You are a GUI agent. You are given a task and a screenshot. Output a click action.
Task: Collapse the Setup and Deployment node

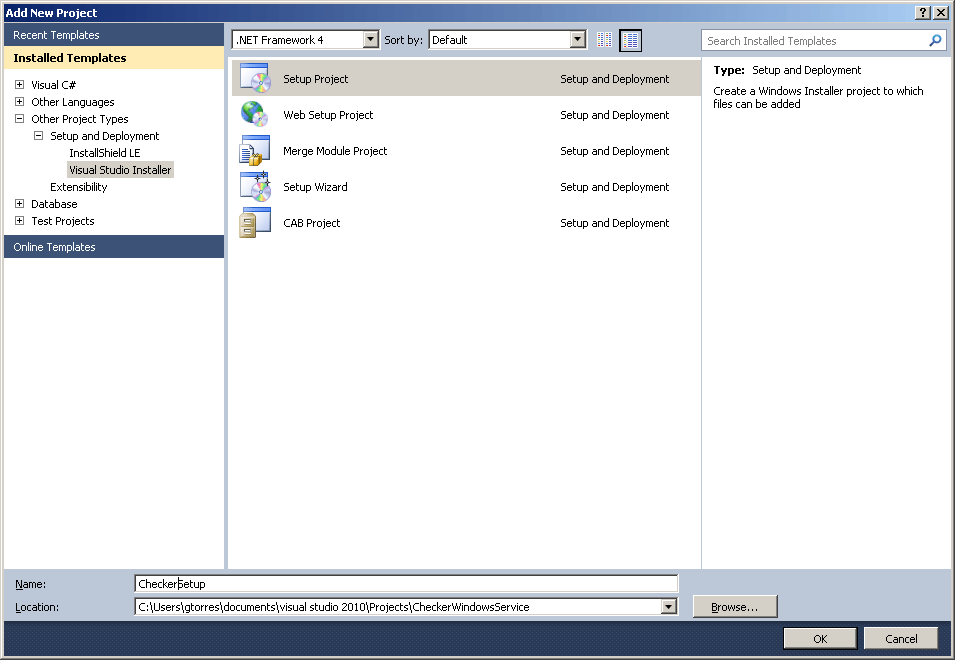click(x=38, y=136)
